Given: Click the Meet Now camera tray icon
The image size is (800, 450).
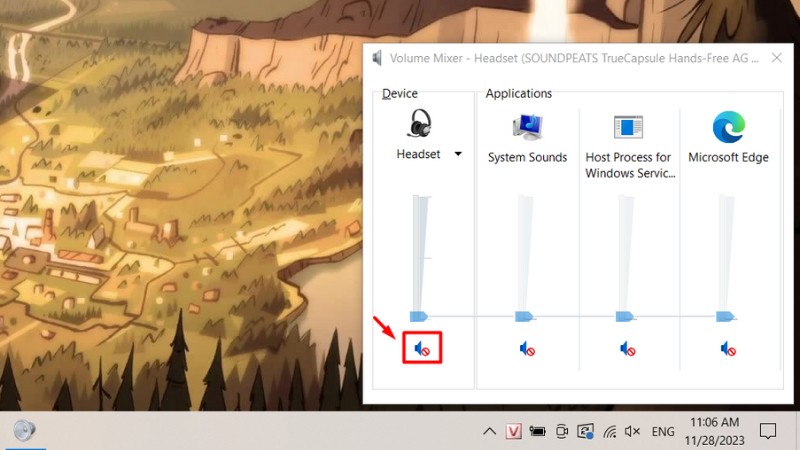Looking at the screenshot, I should 562,432.
